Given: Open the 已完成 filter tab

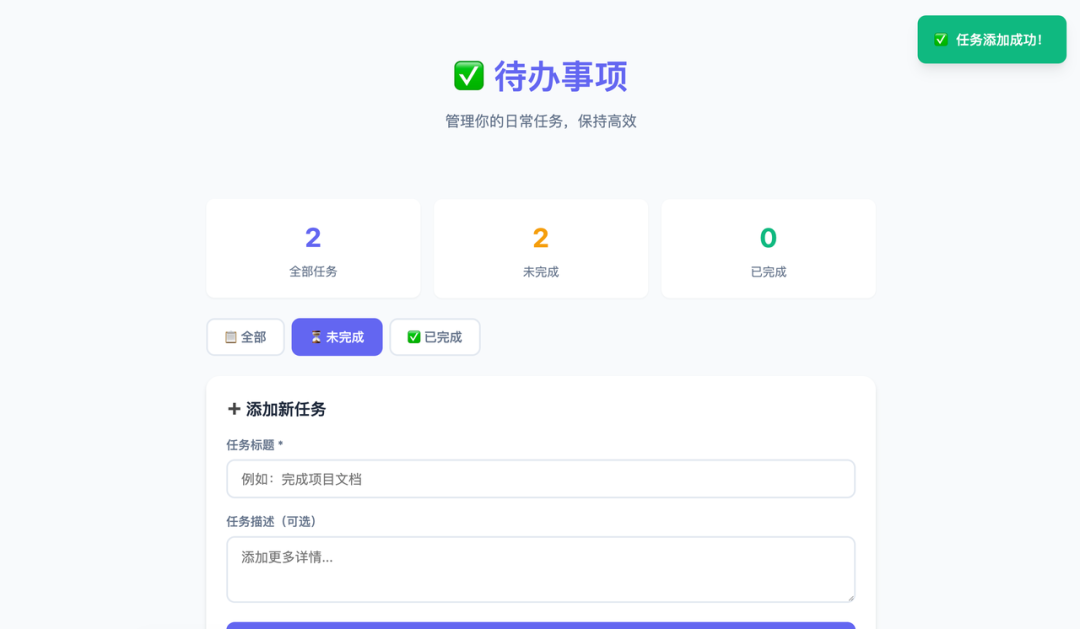Looking at the screenshot, I should tap(435, 337).
